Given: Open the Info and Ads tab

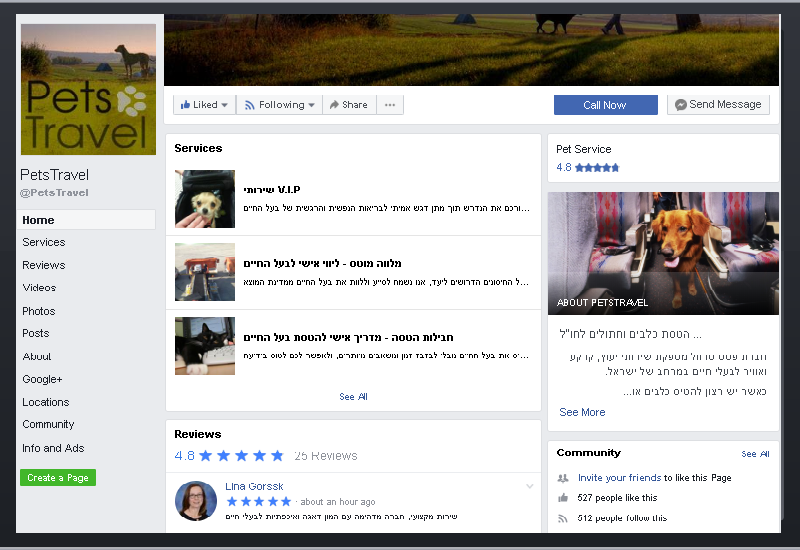Looking at the screenshot, I should [53, 448].
